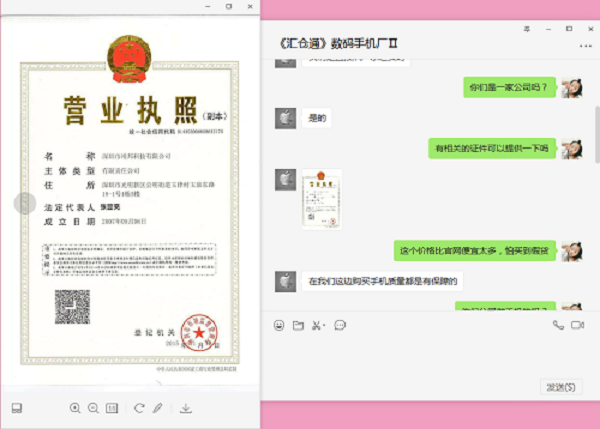Show image at actual 1:1 size

(x=112, y=407)
